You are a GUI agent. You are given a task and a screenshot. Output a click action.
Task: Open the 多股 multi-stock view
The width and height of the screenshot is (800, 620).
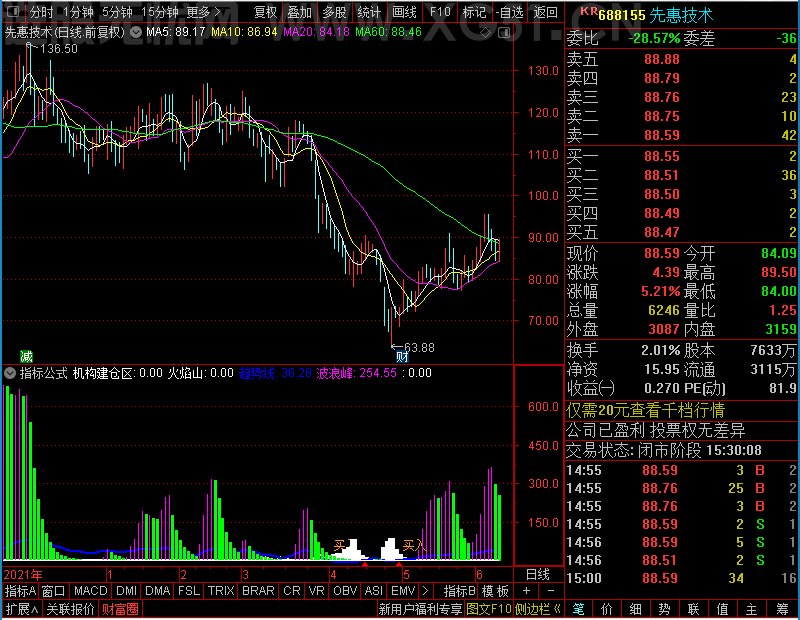click(334, 11)
